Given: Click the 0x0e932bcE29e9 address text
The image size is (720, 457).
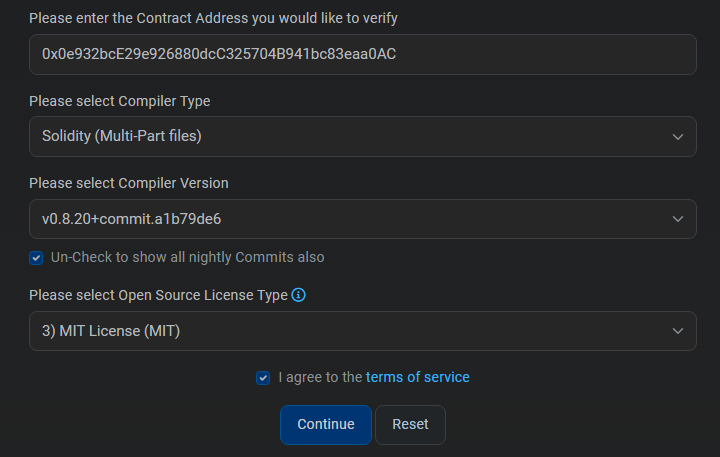Looking at the screenshot, I should click(219, 54).
